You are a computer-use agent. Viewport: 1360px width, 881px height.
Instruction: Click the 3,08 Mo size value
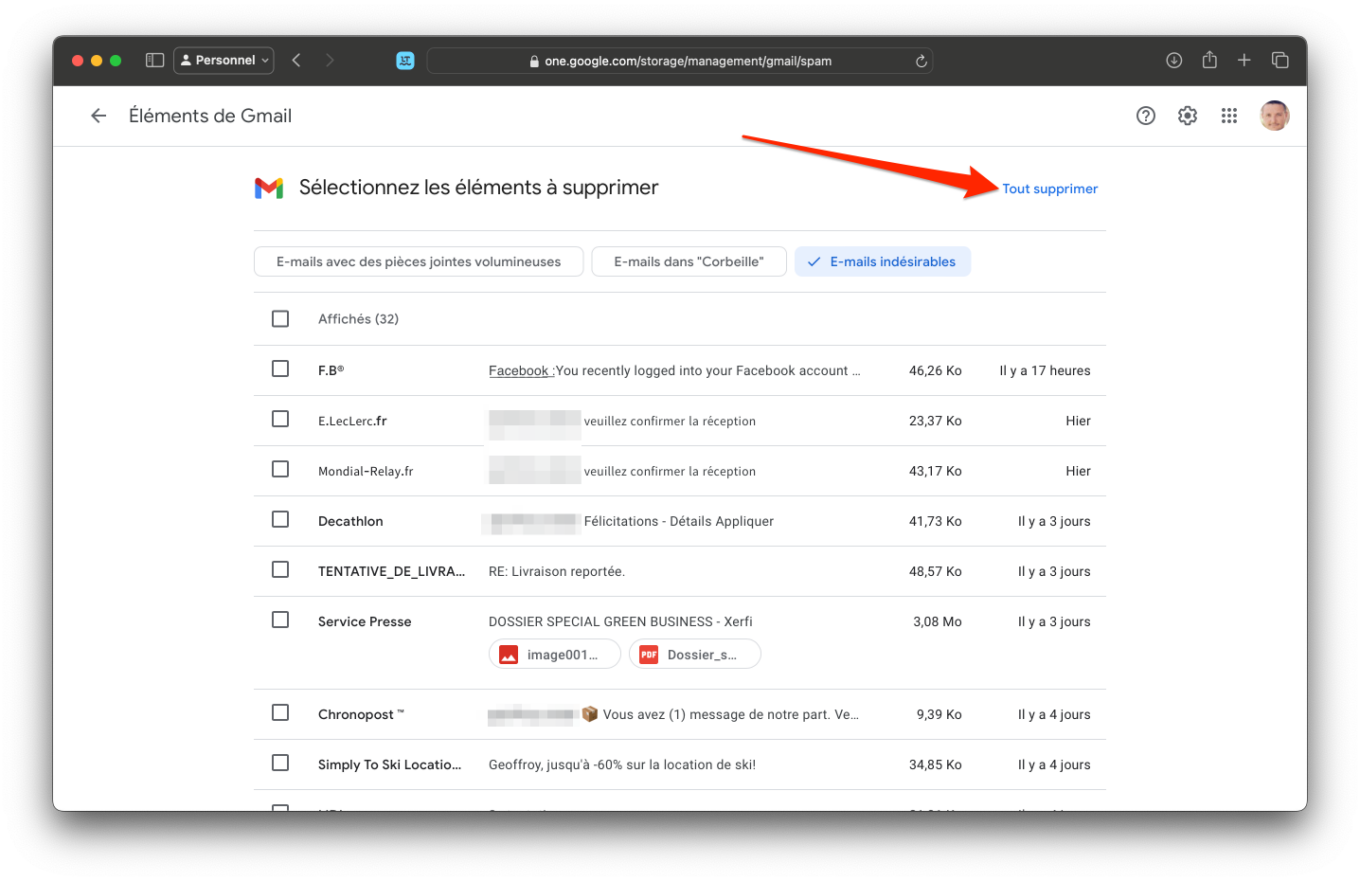937,622
